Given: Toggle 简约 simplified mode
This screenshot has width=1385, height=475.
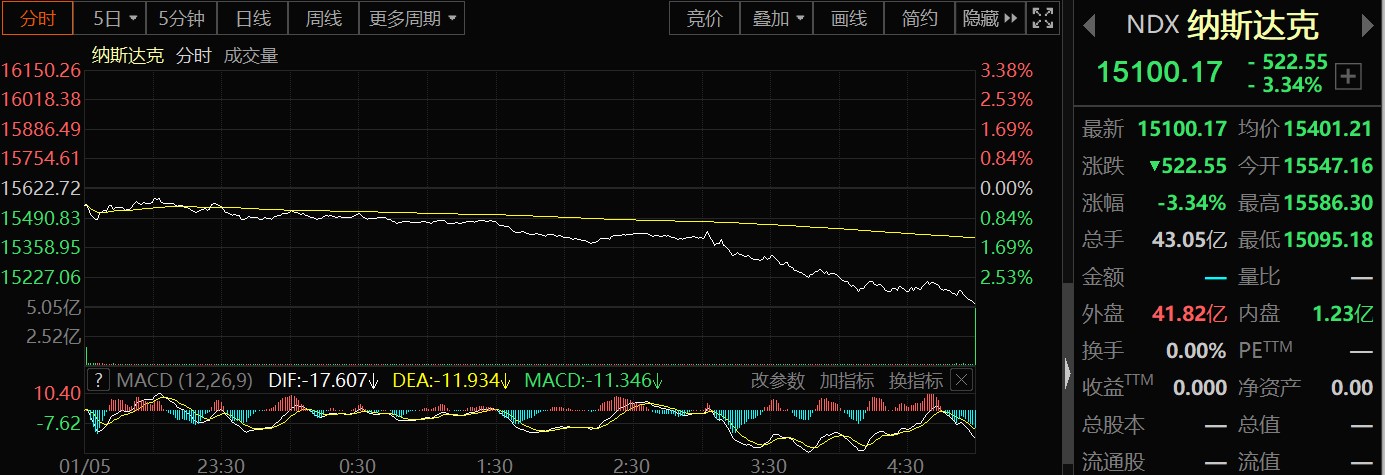Looking at the screenshot, I should 919,18.
